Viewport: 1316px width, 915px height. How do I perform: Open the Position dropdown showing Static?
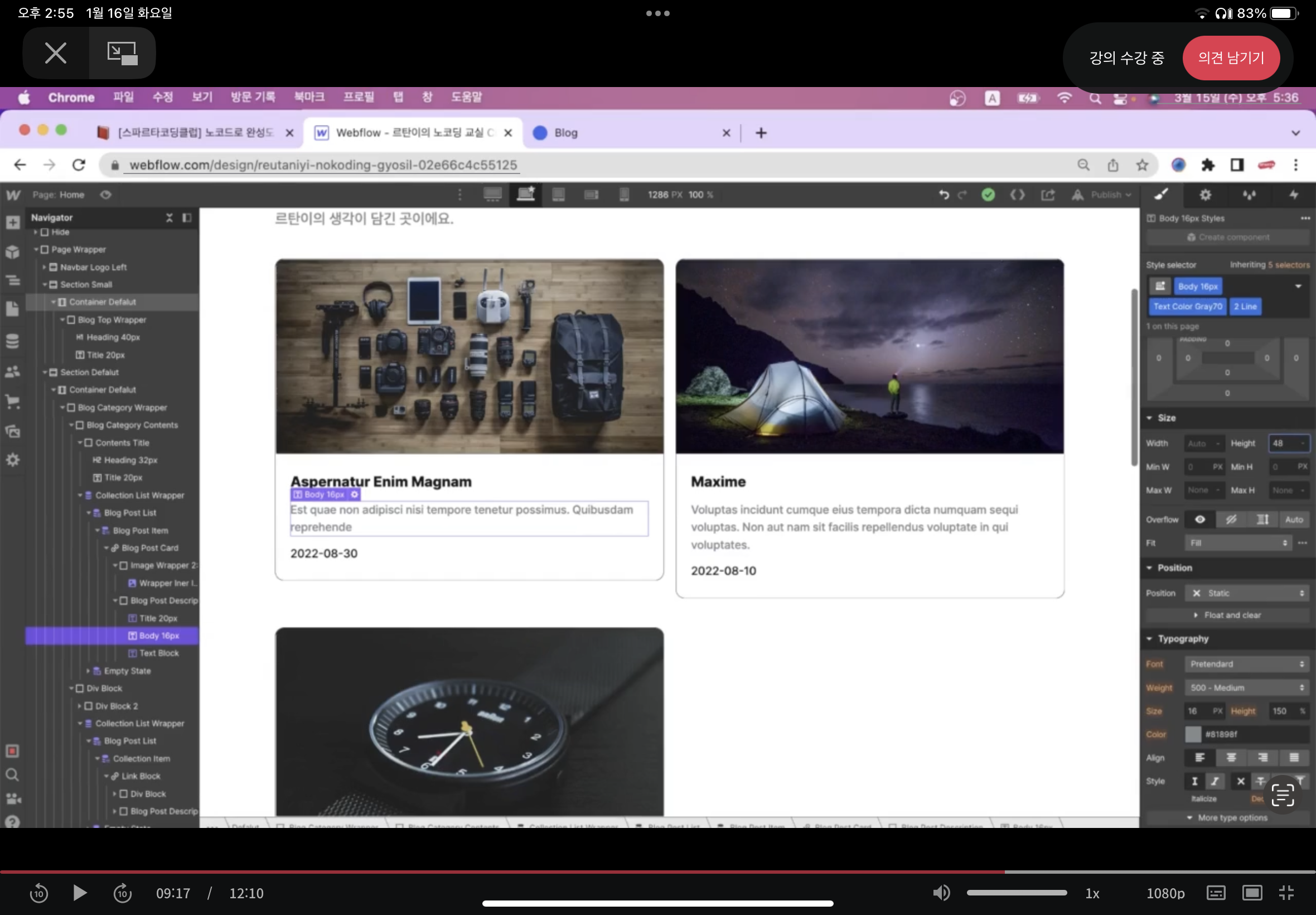(x=1247, y=594)
